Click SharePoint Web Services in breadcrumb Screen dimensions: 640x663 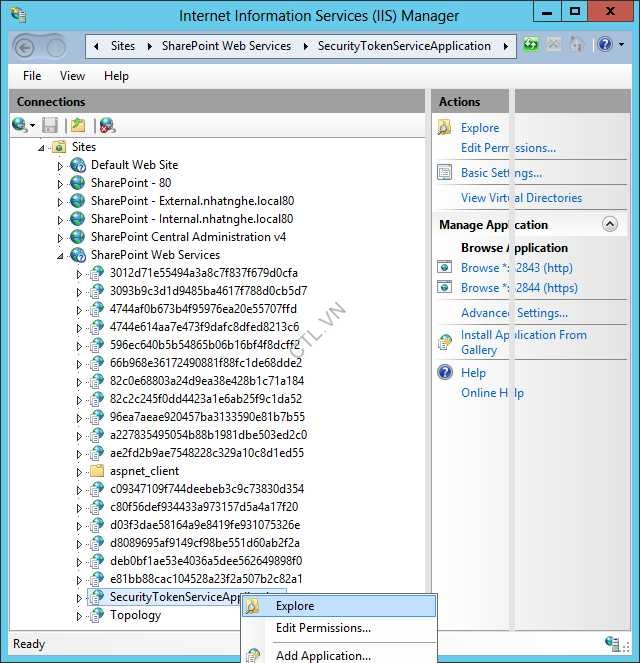click(227, 46)
